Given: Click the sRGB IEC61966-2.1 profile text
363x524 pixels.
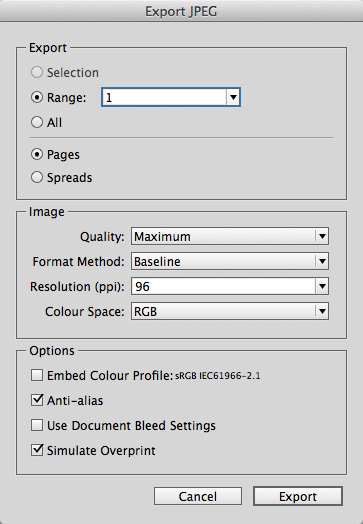Looking at the screenshot, I should pos(218,376).
